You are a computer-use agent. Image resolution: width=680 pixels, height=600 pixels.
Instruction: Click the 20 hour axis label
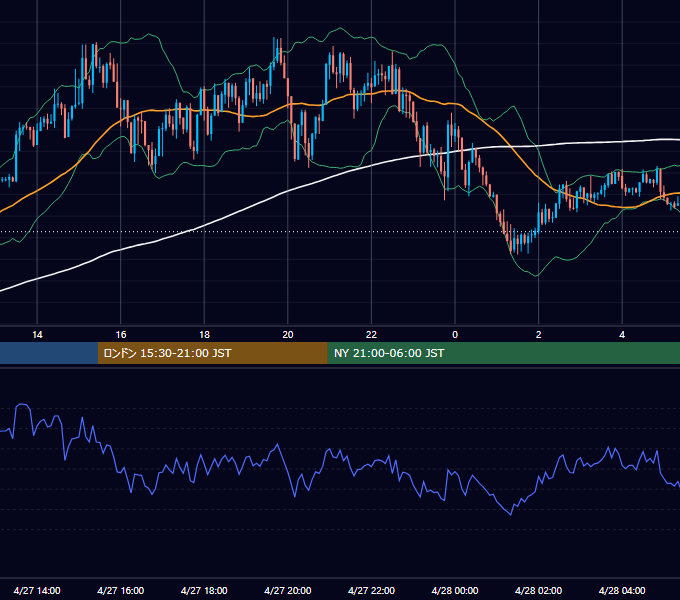(288, 335)
